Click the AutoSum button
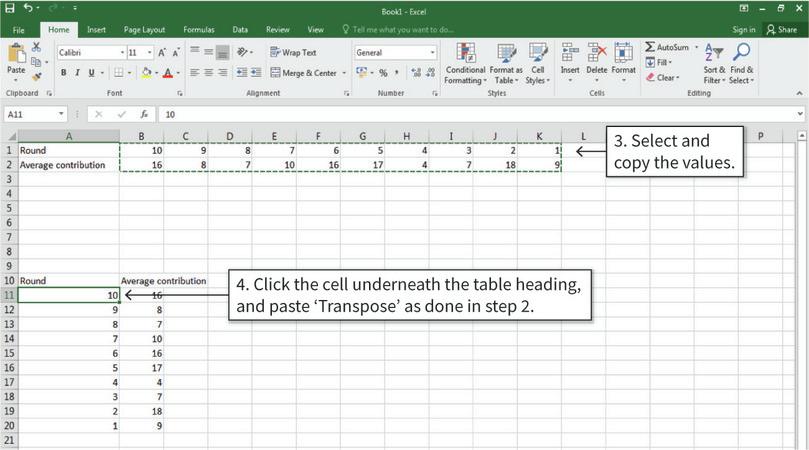Viewport: 809px width, 450px height. click(x=667, y=47)
